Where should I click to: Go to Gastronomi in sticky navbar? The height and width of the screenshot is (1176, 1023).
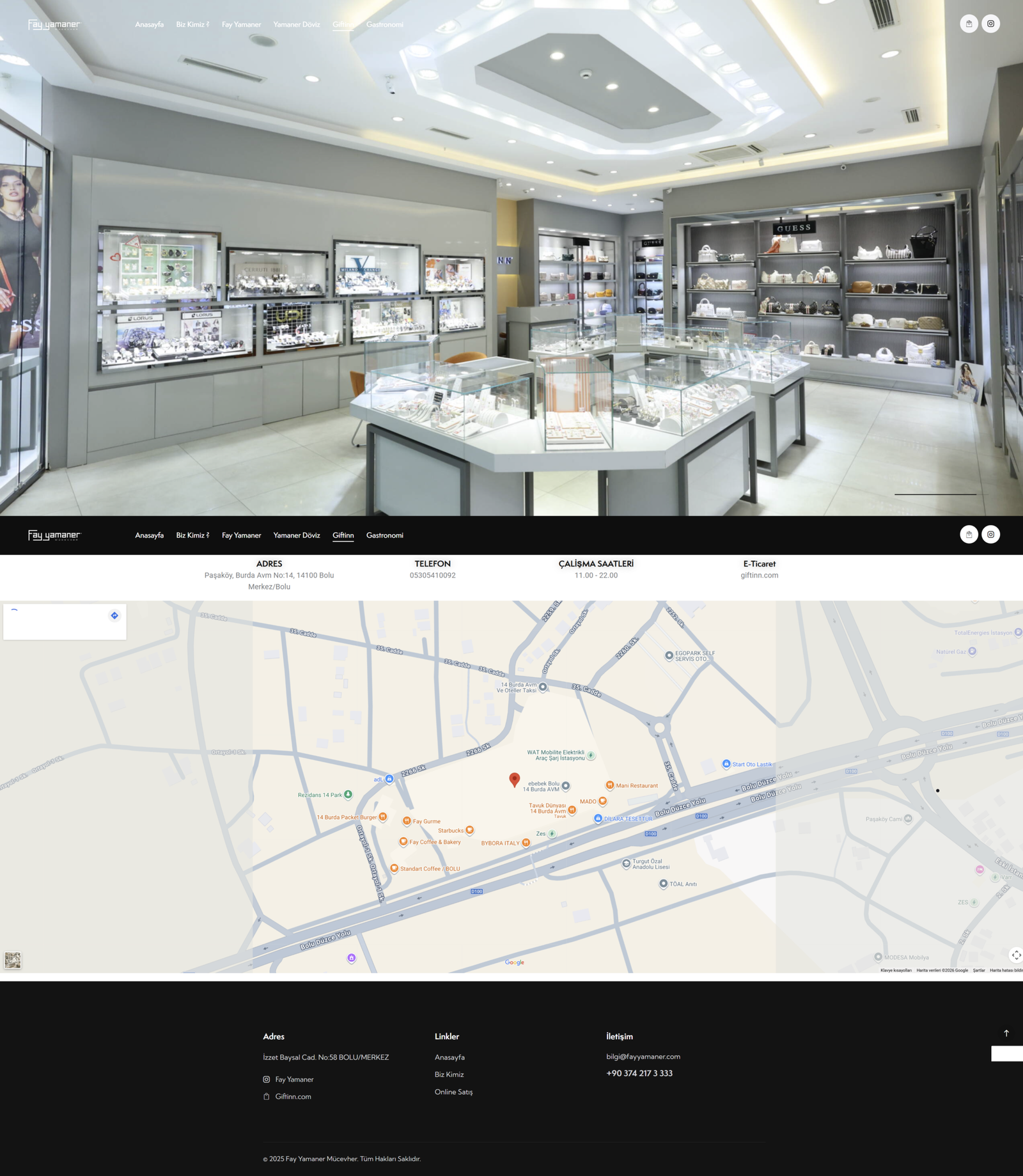point(385,535)
